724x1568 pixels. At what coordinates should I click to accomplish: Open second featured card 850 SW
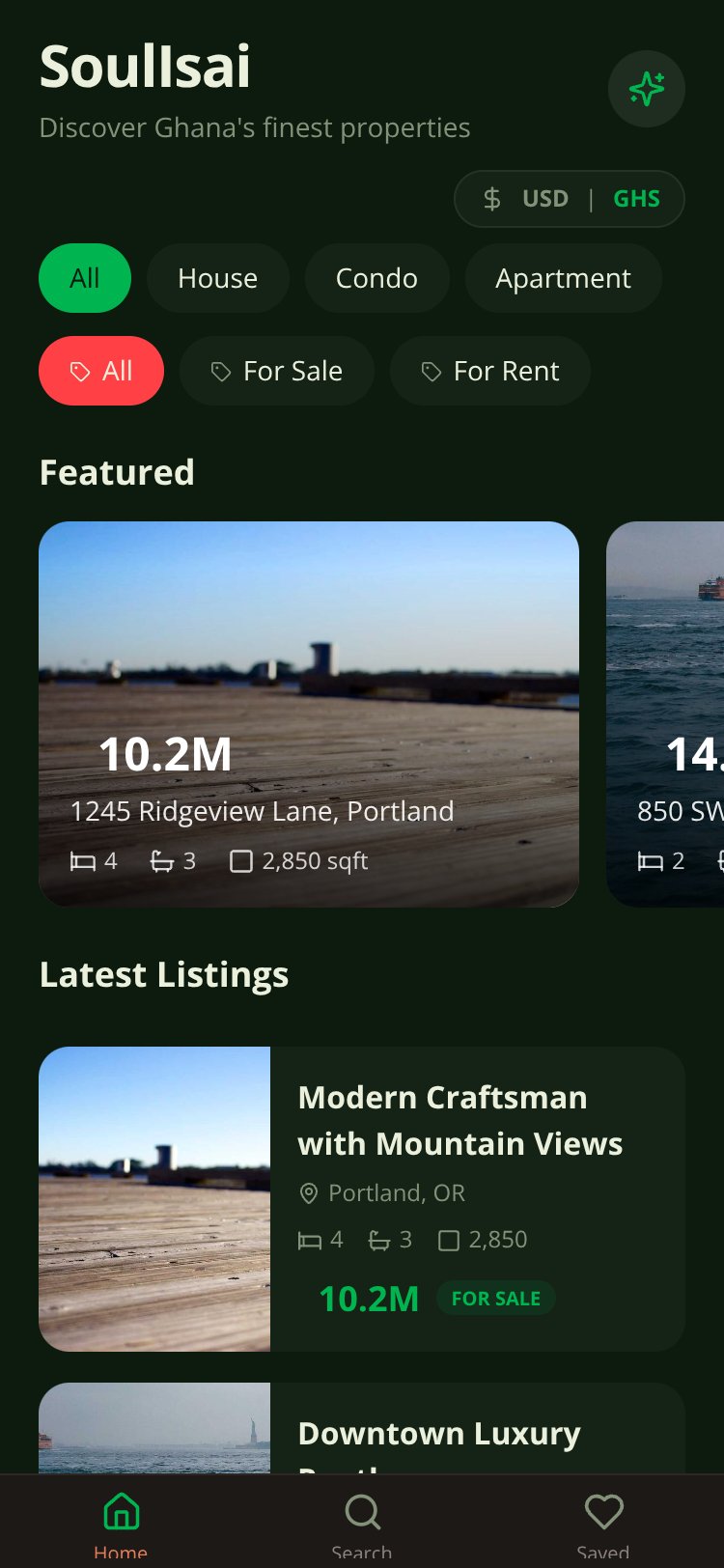point(665,714)
